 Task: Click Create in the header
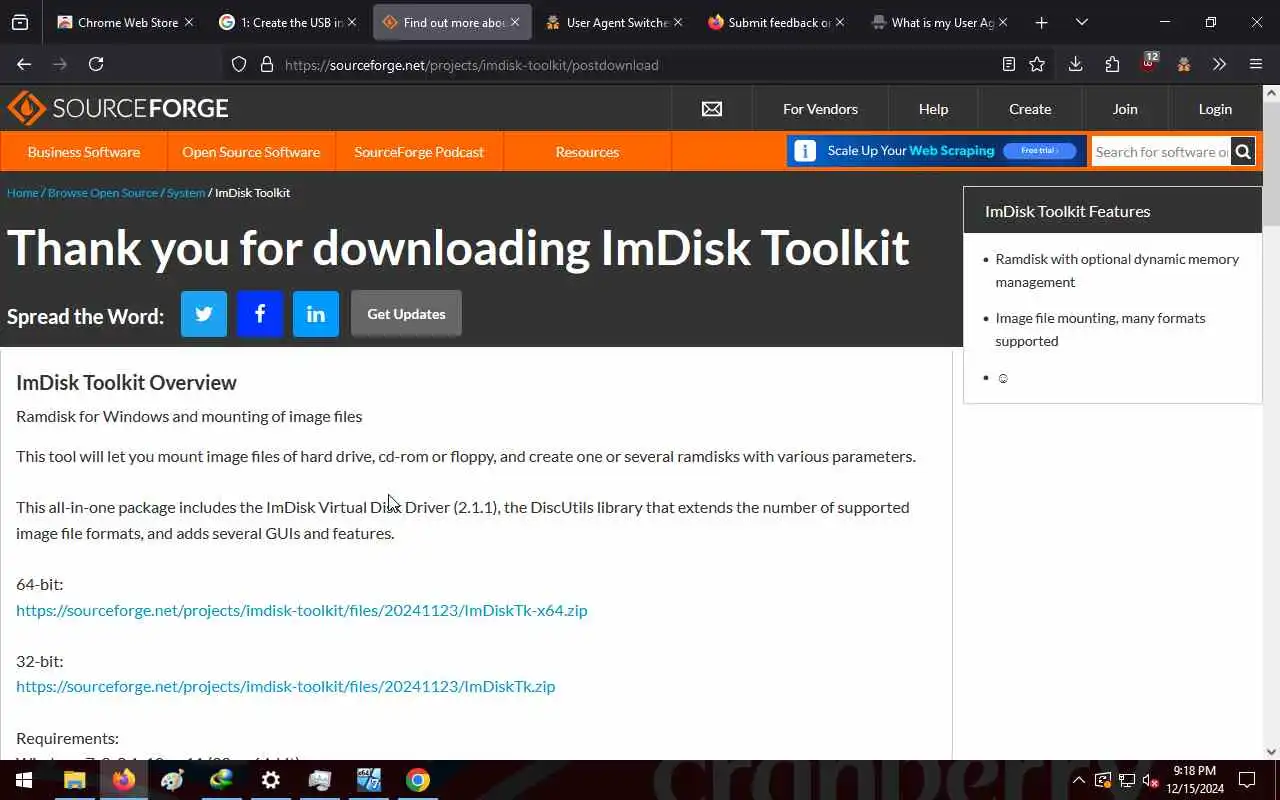pyautogui.click(x=1030, y=109)
